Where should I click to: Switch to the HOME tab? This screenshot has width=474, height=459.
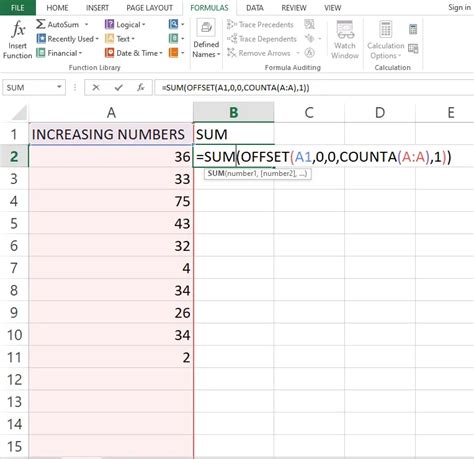click(x=57, y=8)
